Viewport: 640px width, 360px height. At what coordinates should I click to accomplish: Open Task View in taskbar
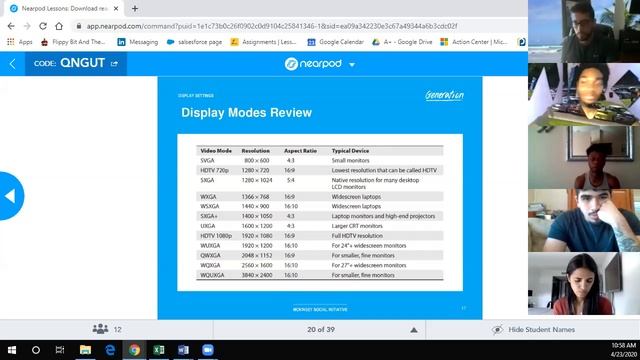pyautogui.click(x=60, y=350)
